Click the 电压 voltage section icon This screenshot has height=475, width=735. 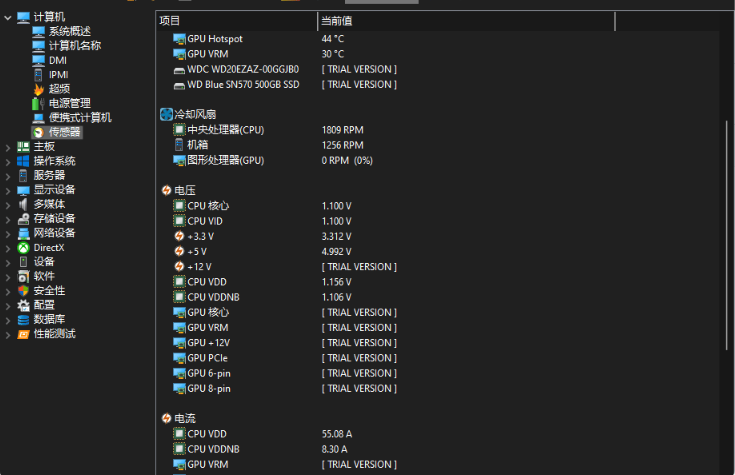(166, 190)
